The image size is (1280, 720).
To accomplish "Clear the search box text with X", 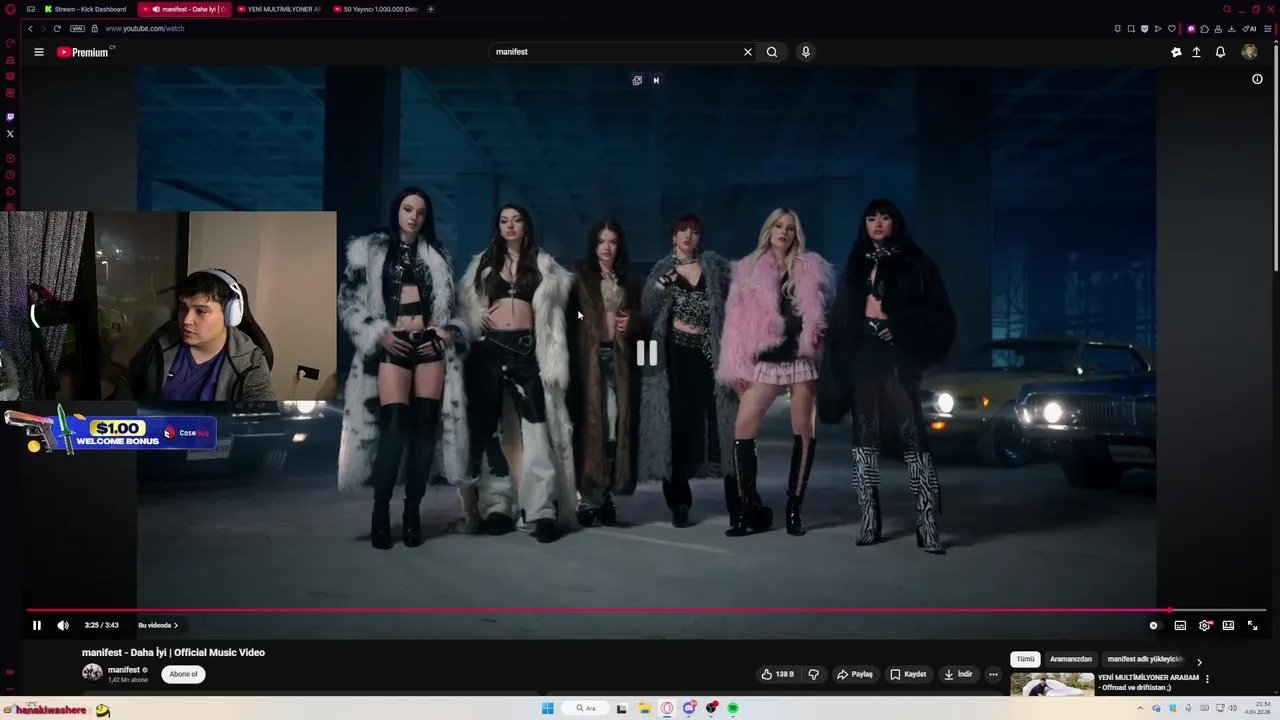I will tap(747, 52).
